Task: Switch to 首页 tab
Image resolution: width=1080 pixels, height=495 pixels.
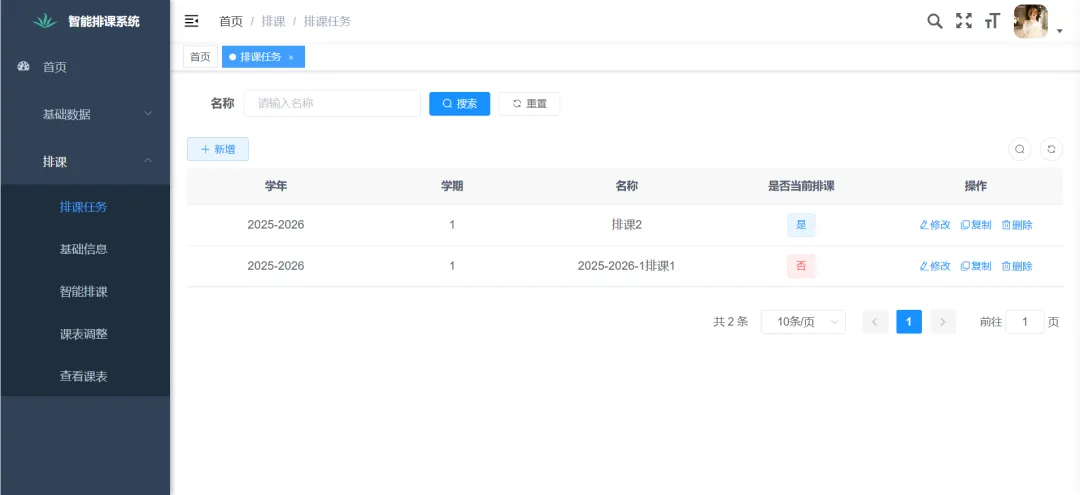Action: (200, 57)
